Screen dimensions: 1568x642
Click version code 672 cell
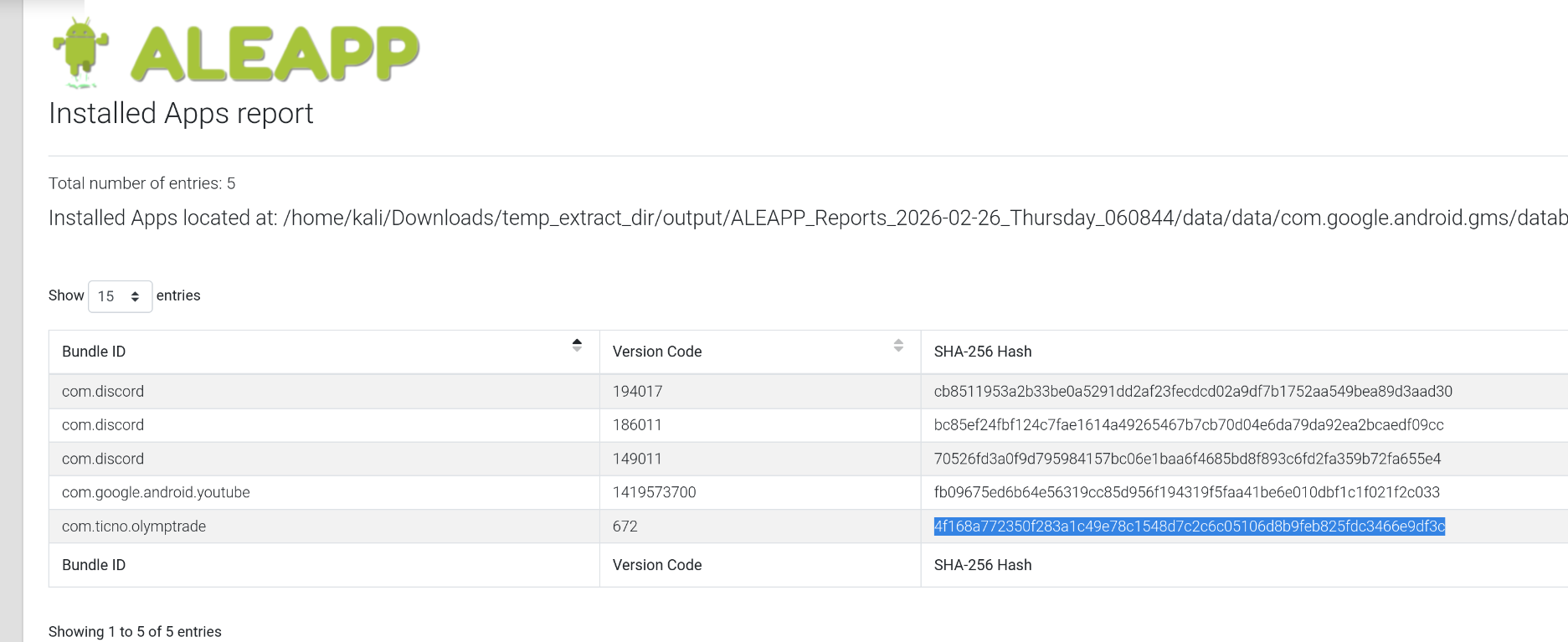(x=625, y=526)
